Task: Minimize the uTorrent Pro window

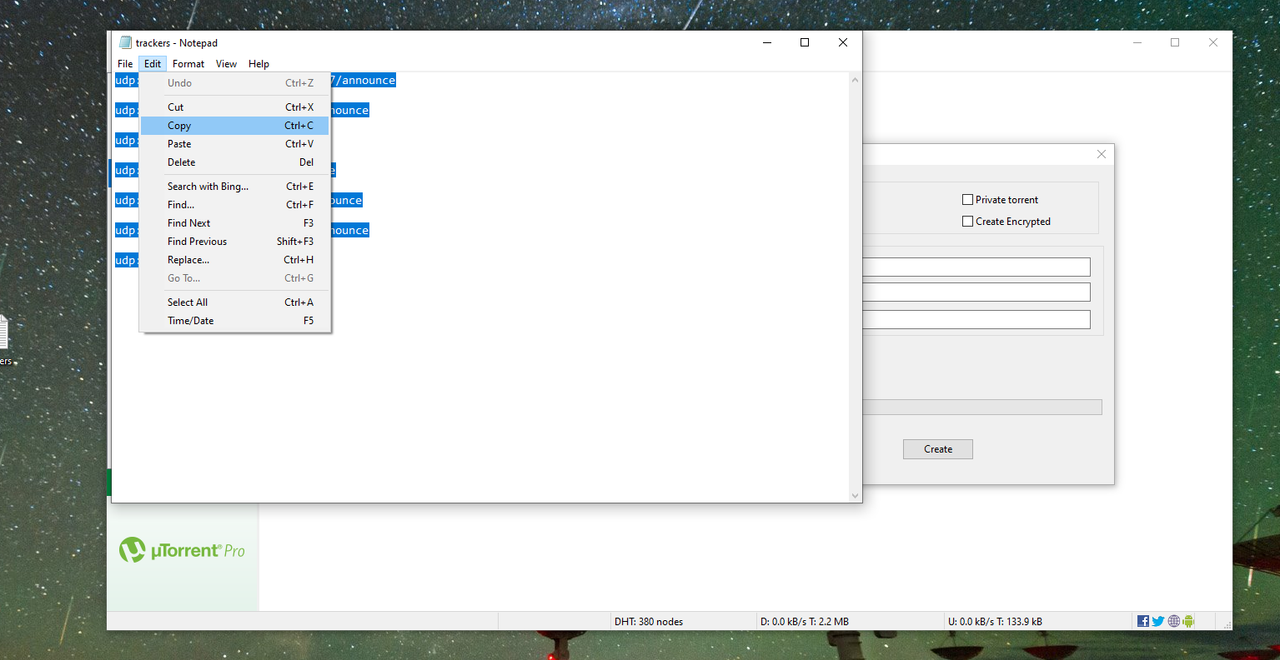Action: (1137, 42)
